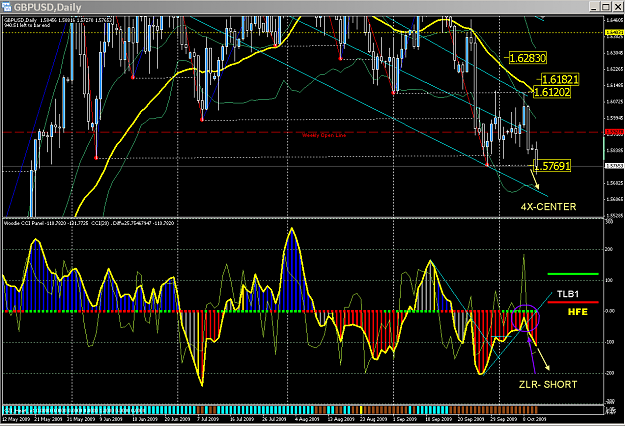Click the 8 Oct 2009 date label
The image size is (625, 426).
[x=535, y=419]
